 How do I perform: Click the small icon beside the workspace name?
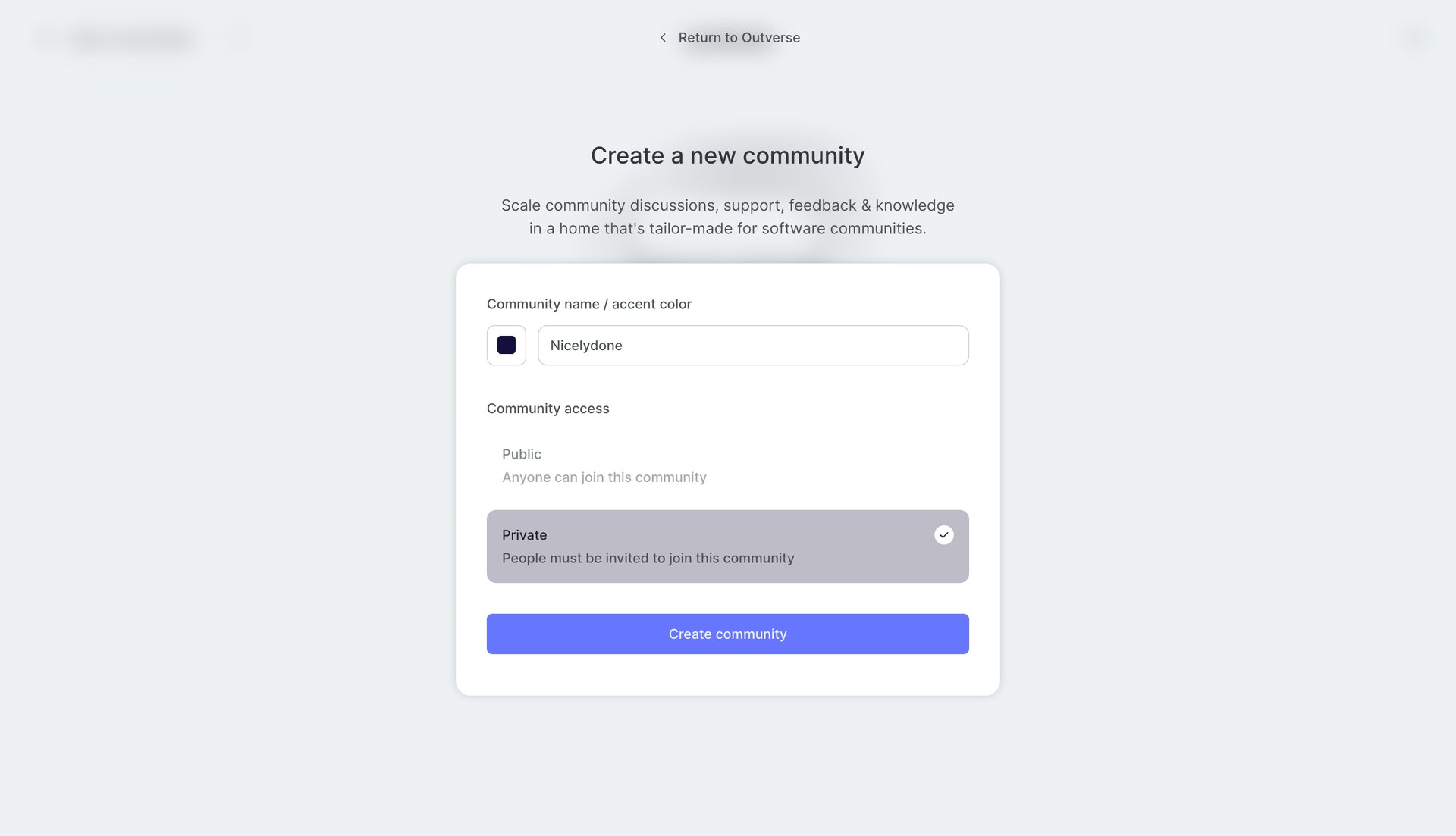[x=240, y=38]
